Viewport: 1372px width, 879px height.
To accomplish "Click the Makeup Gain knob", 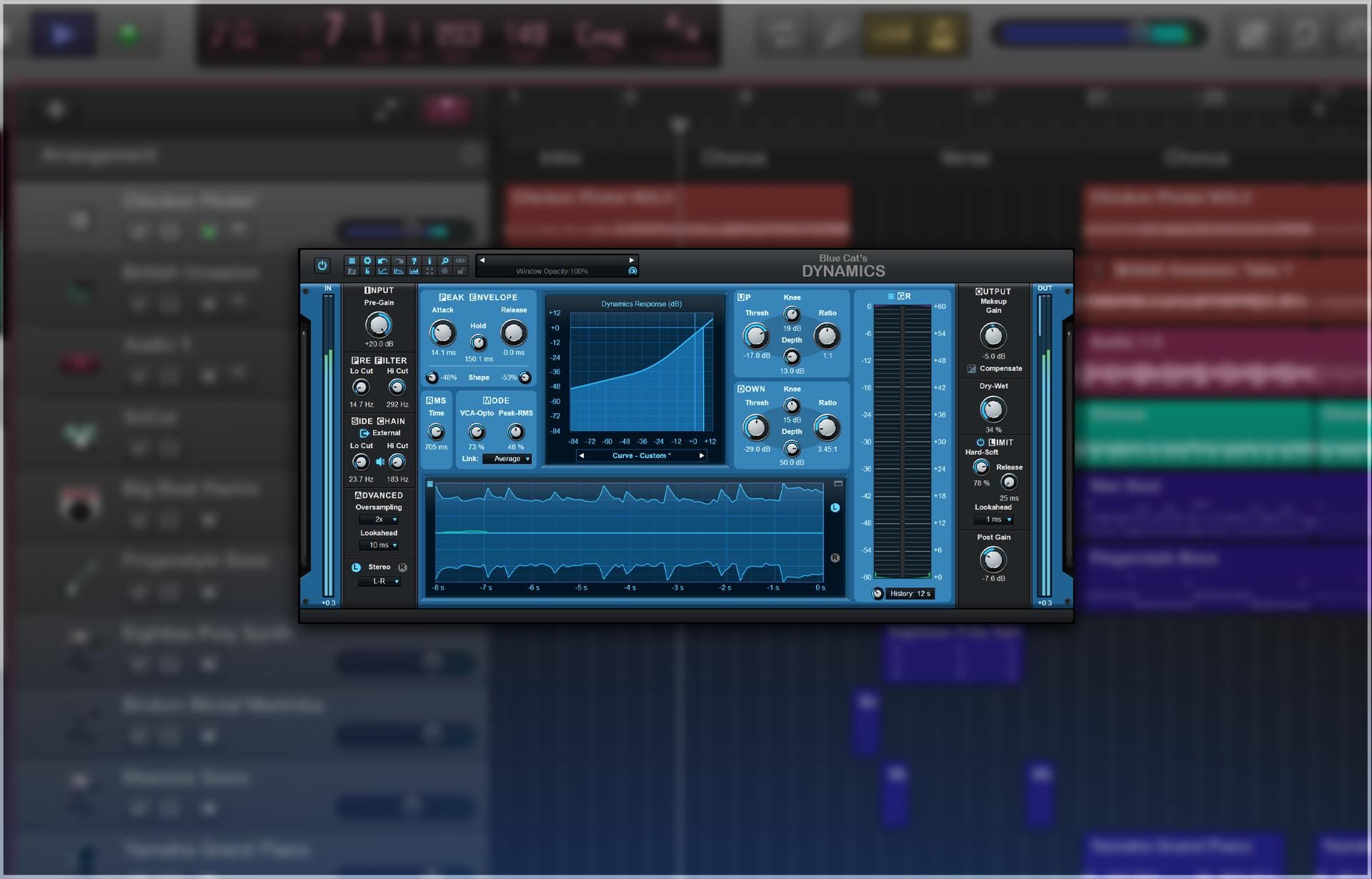I will coord(993,335).
